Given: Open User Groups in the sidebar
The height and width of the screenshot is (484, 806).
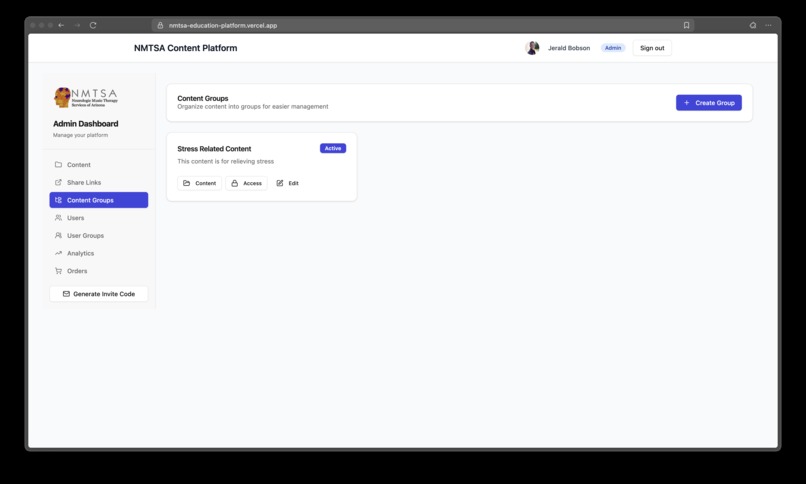Looking at the screenshot, I should 99,235.
